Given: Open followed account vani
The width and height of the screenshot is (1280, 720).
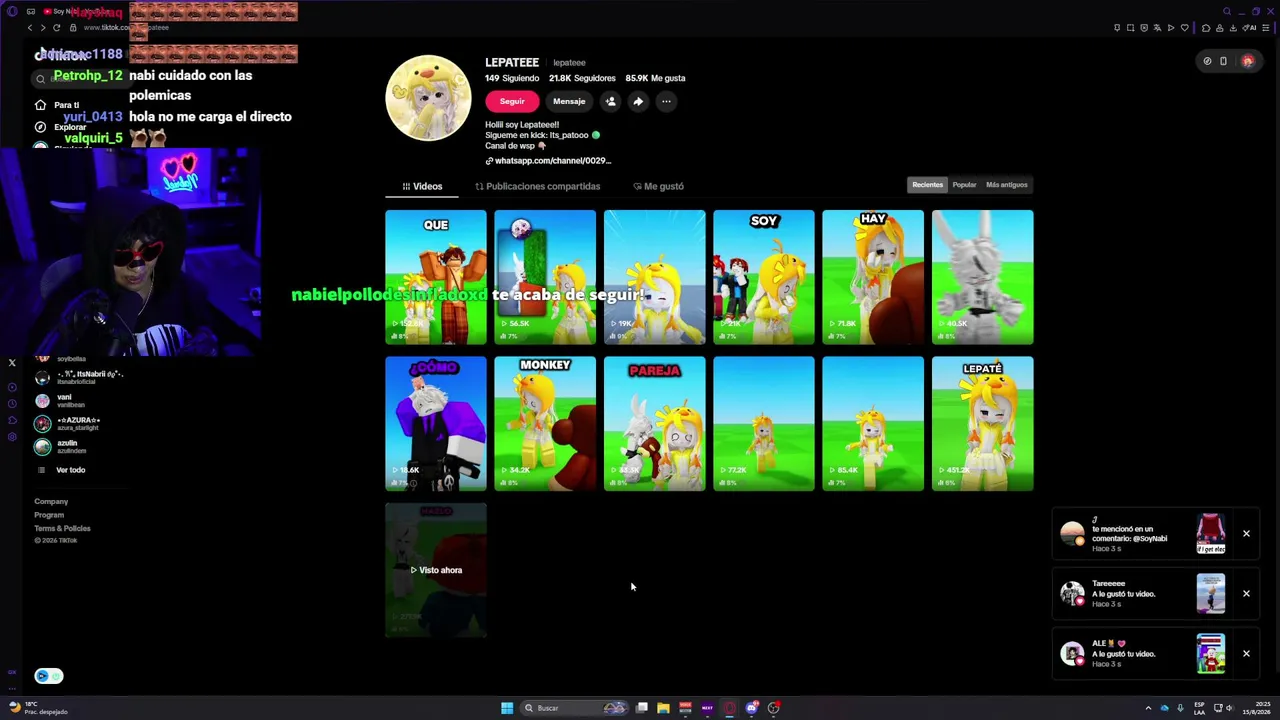Looking at the screenshot, I should click(60, 400).
